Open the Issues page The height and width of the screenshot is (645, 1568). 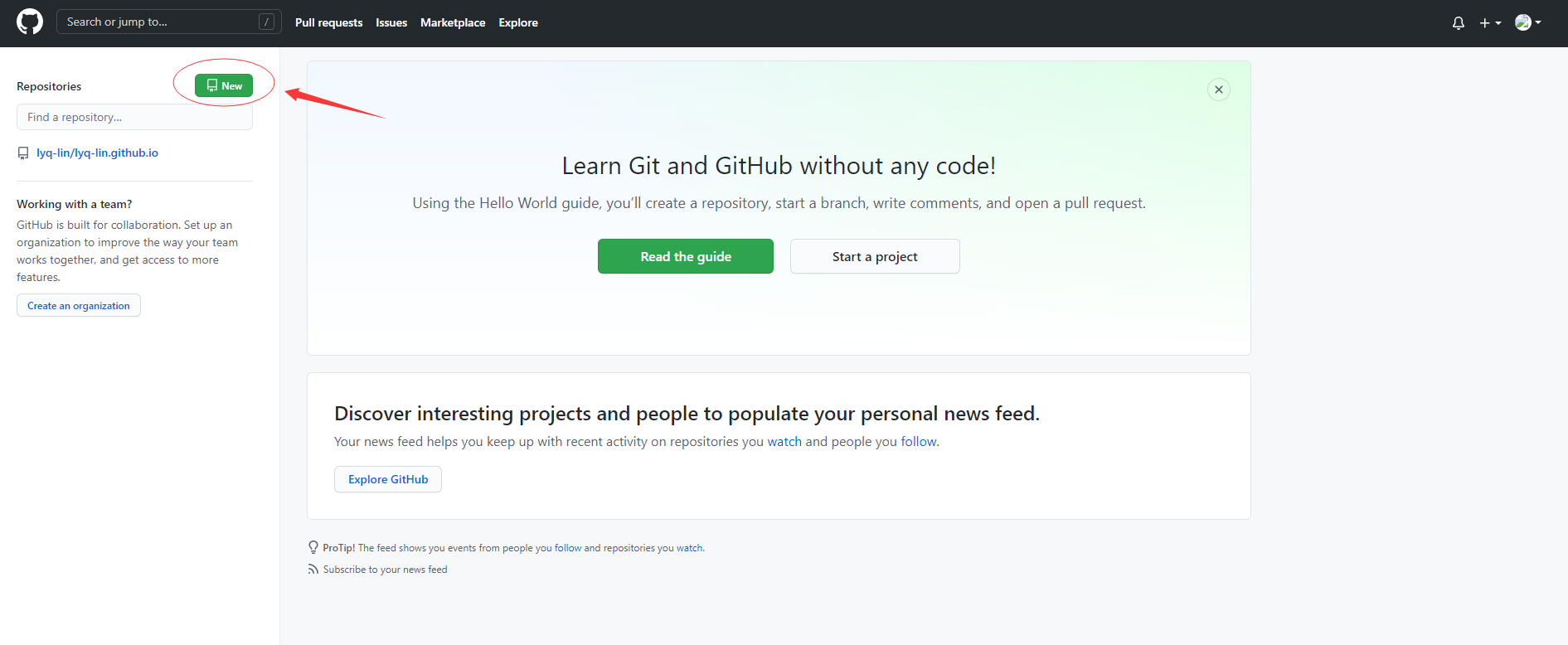[x=391, y=22]
